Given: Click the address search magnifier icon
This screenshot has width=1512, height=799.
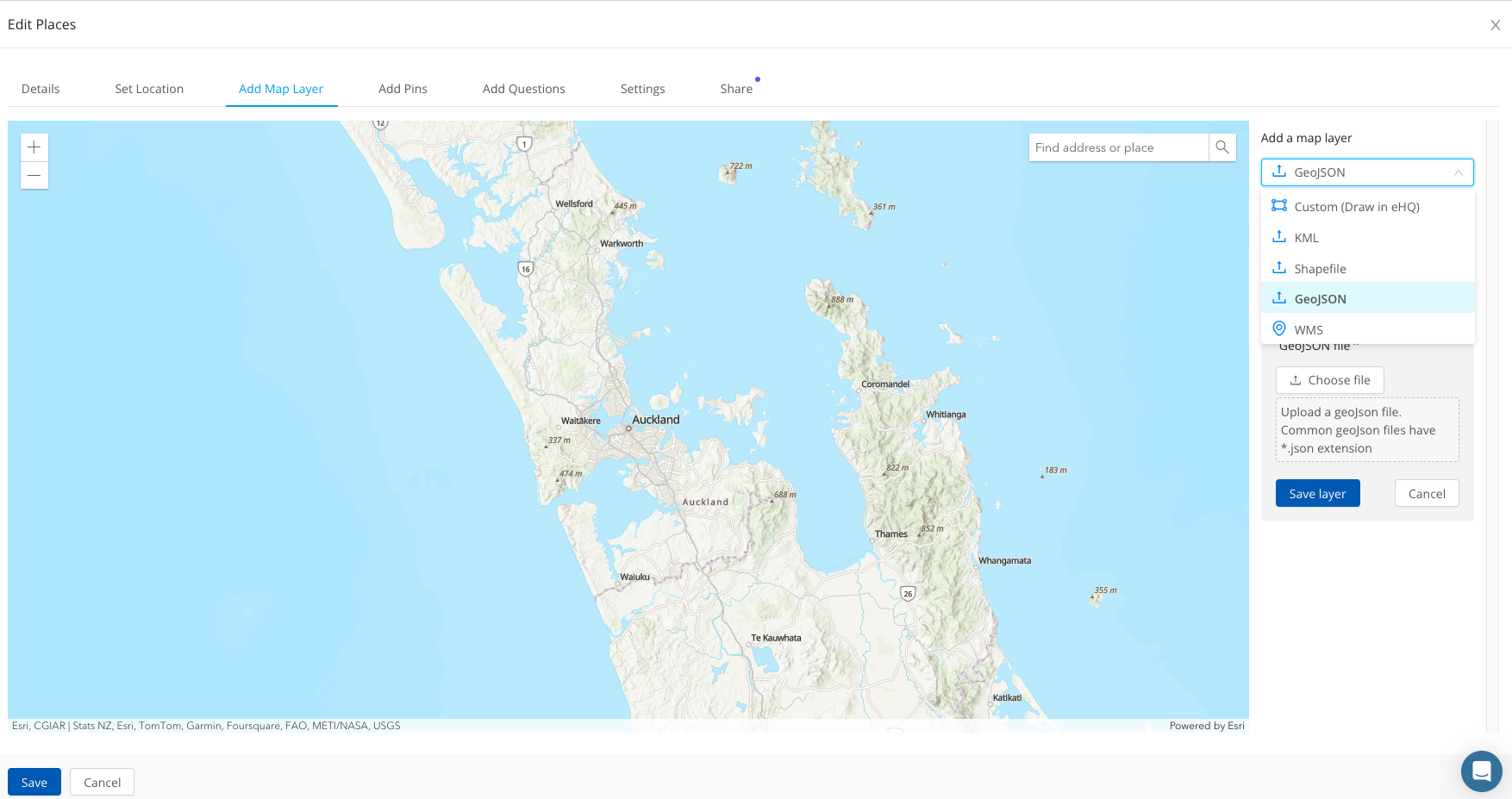Looking at the screenshot, I should [x=1222, y=147].
